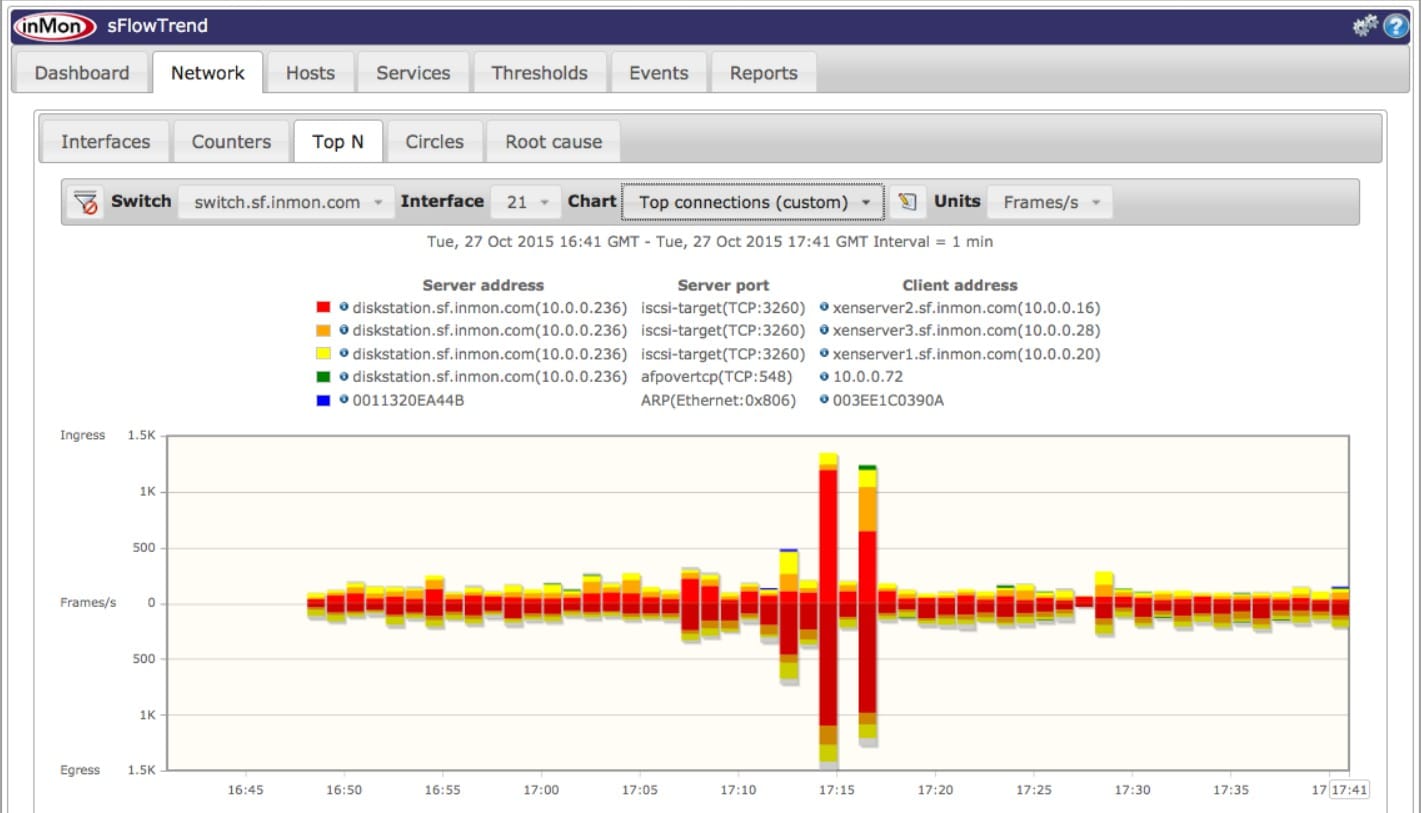Open the Root cause sub-tab

553,142
